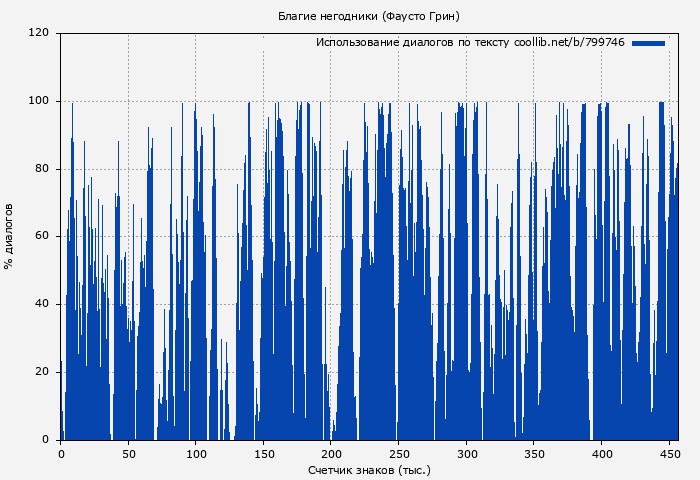Click the x-axis tick label 200
This screenshot has width=700, height=480.
pyautogui.click(x=331, y=453)
